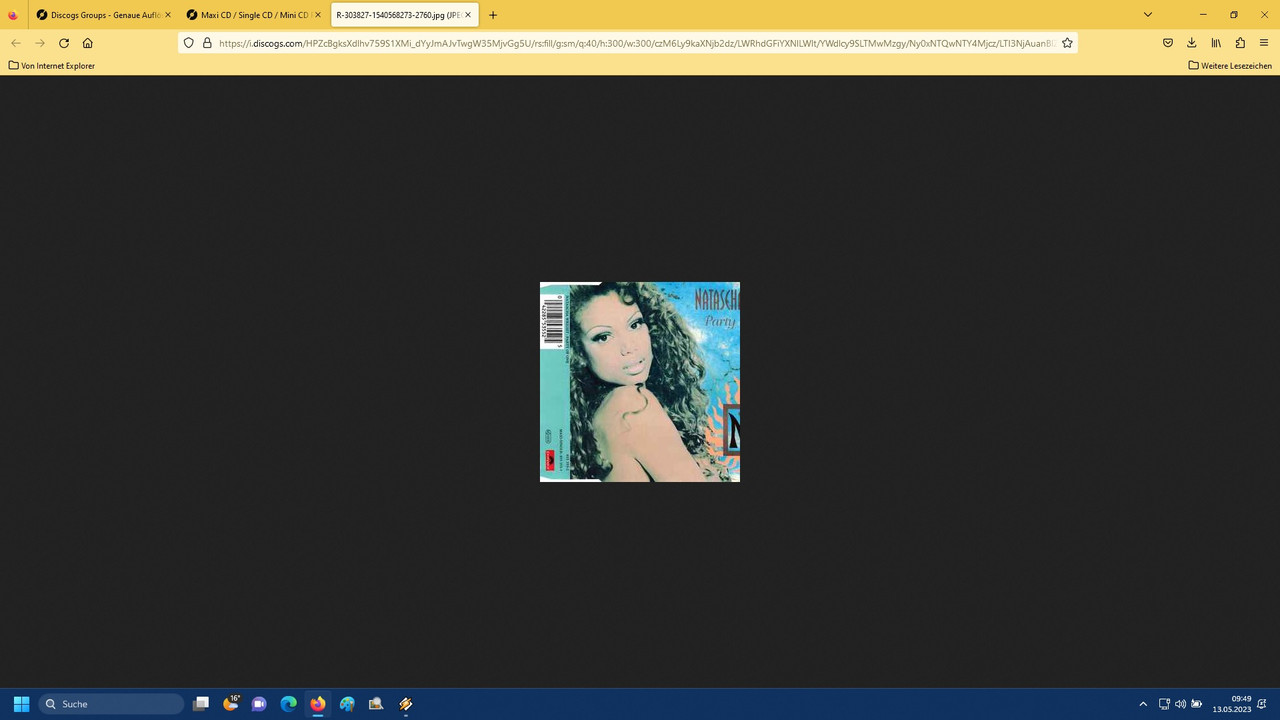
Task: Open the Winamp lightning icon on taskbar
Action: coord(405,704)
